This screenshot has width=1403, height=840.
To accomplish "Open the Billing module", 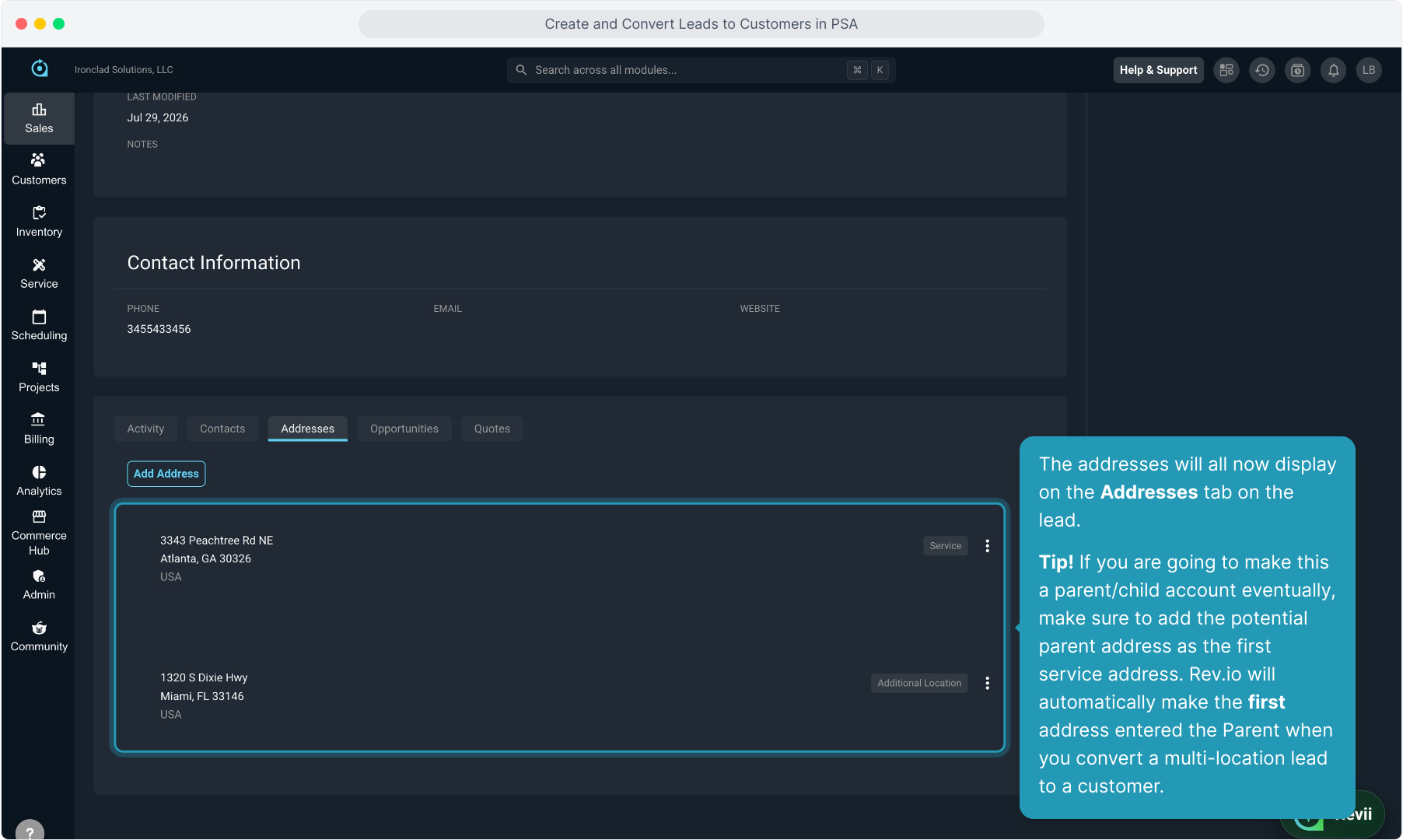I will pyautogui.click(x=39, y=429).
